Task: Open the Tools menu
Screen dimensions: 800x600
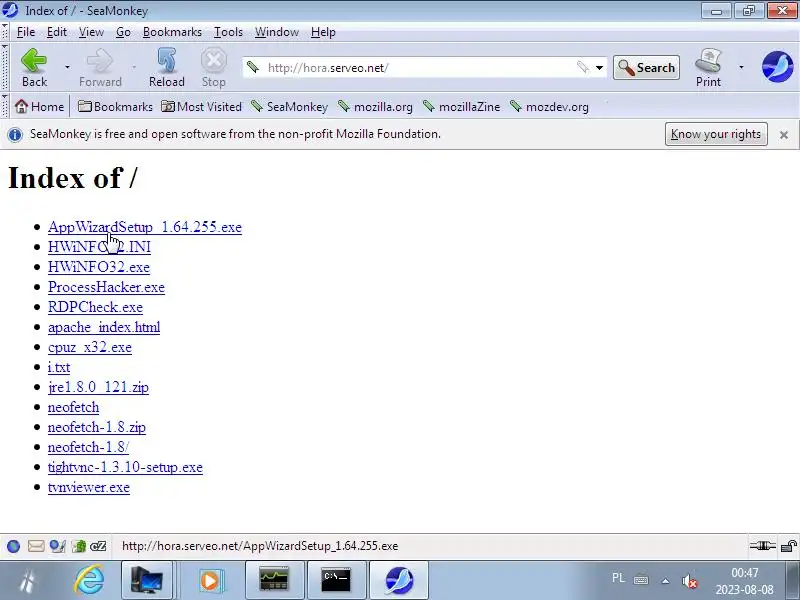Action: tap(228, 32)
